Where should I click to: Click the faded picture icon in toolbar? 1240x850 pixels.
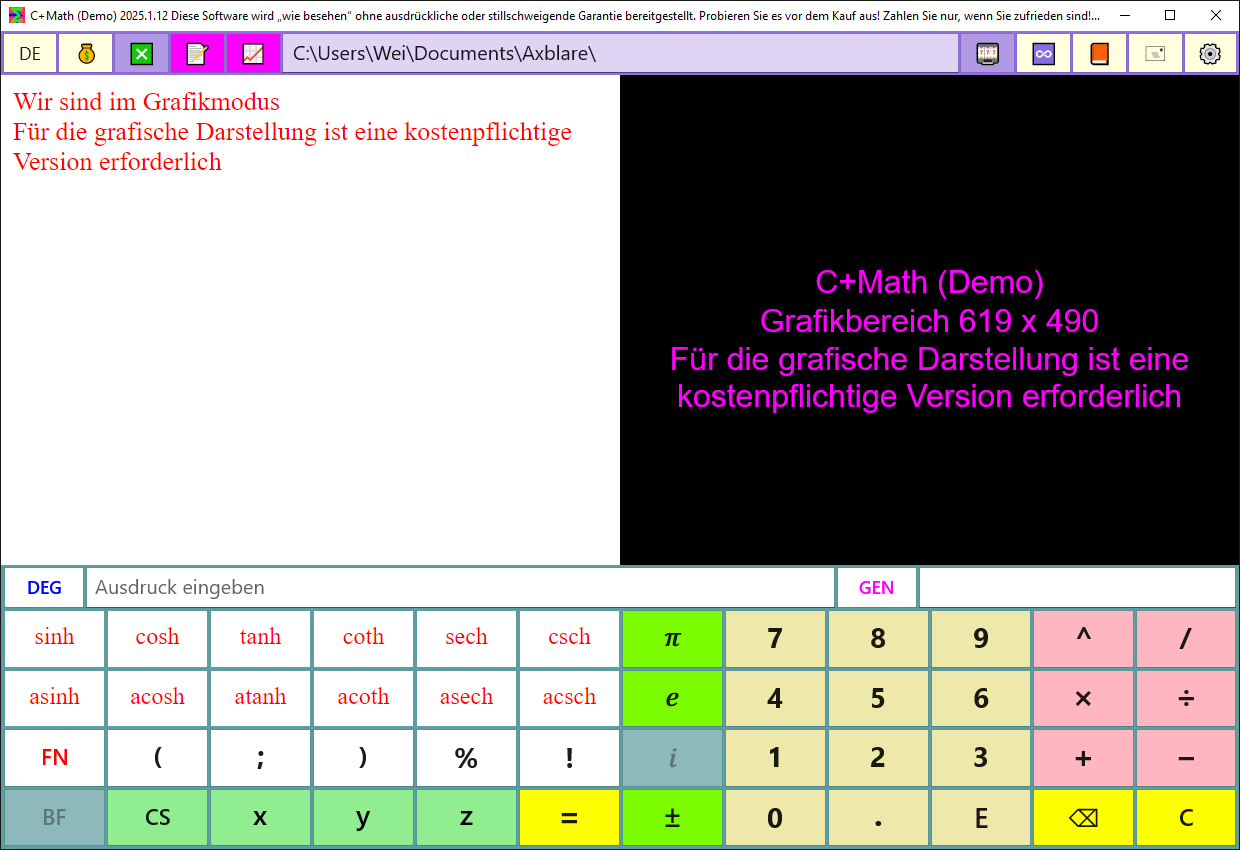(1156, 54)
